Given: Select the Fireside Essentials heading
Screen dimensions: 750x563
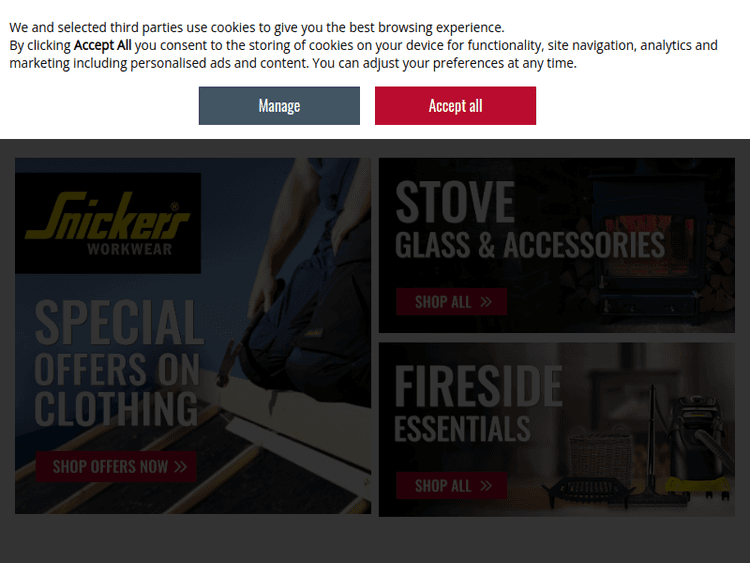Looking at the screenshot, I should (478, 403).
